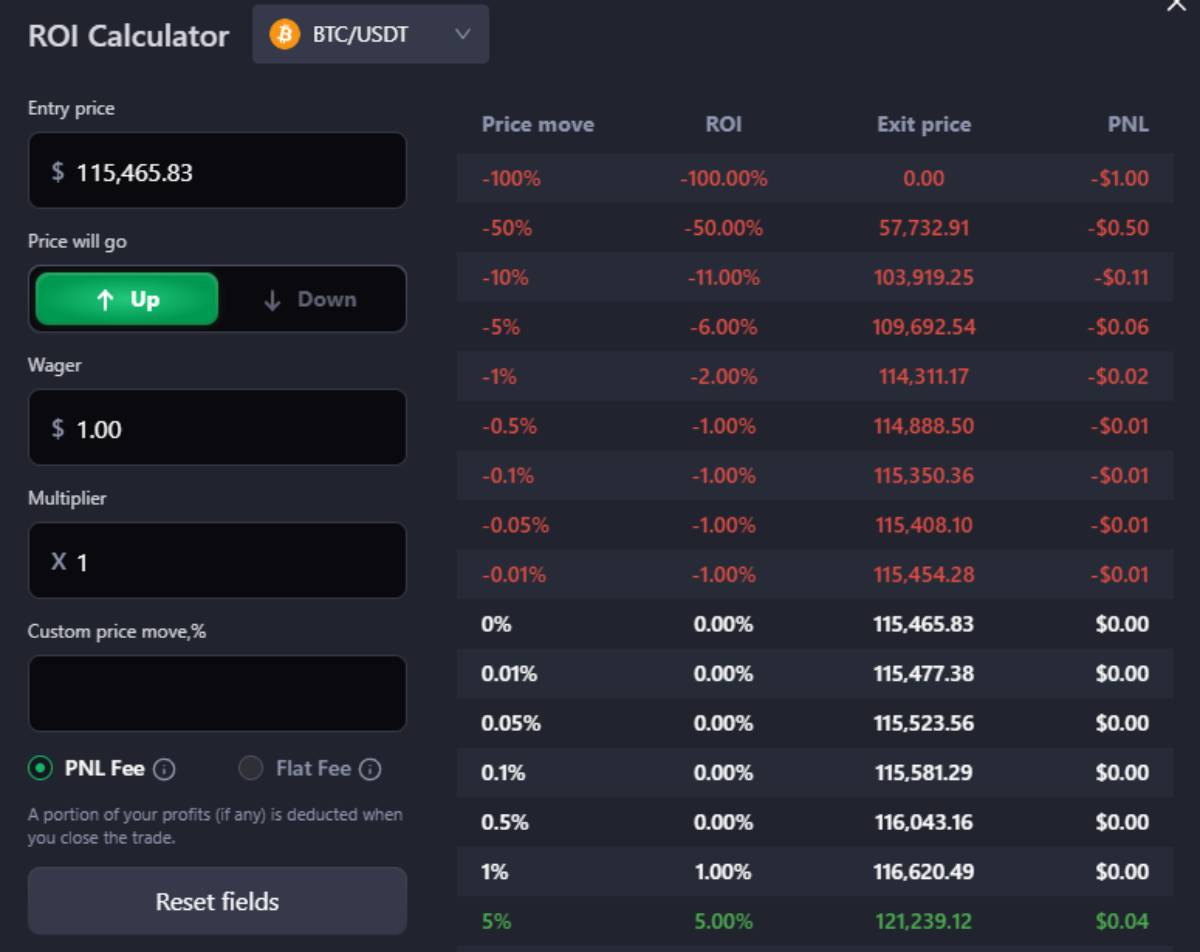Image resolution: width=1200 pixels, height=952 pixels.
Task: Click the 5.00% ROI cell
Action: pyautogui.click(x=724, y=921)
